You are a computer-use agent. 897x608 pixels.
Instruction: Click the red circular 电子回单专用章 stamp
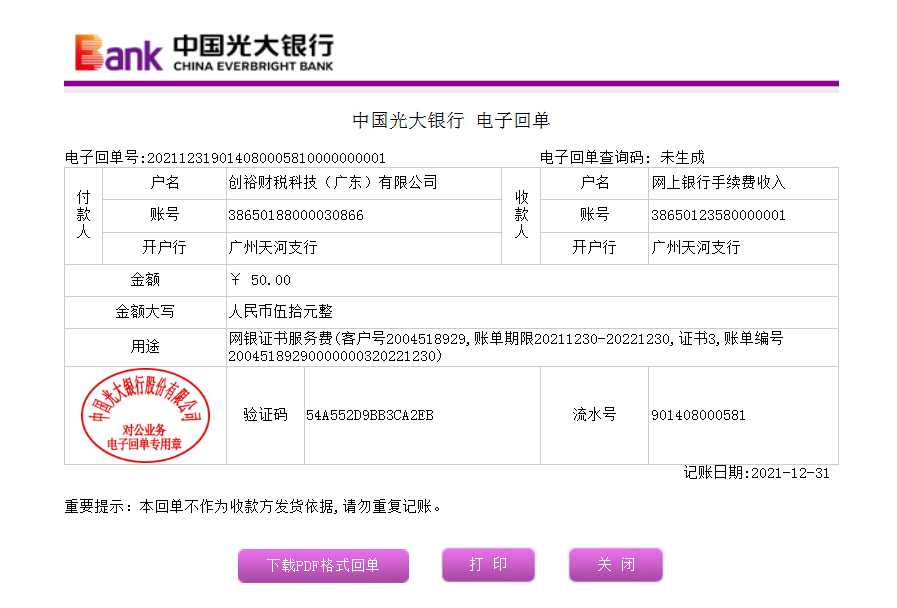[145, 415]
